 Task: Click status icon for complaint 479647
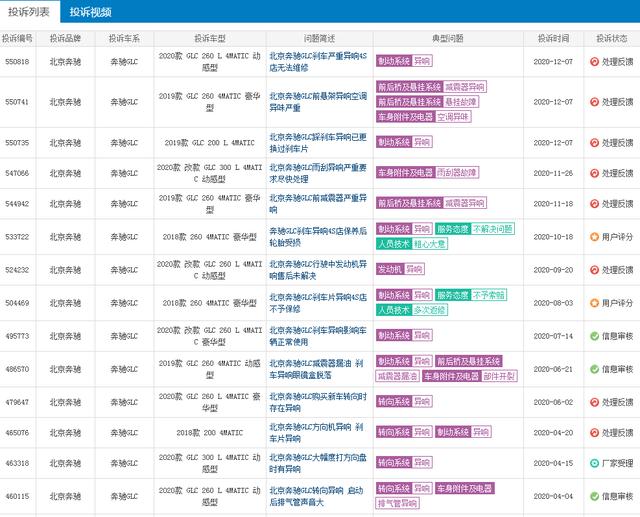click(x=594, y=402)
